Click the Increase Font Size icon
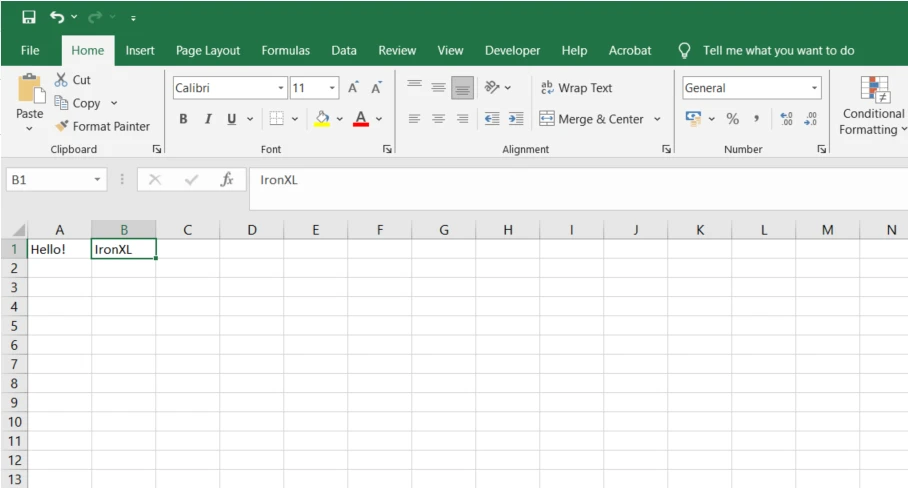This screenshot has width=908, height=488. point(353,88)
